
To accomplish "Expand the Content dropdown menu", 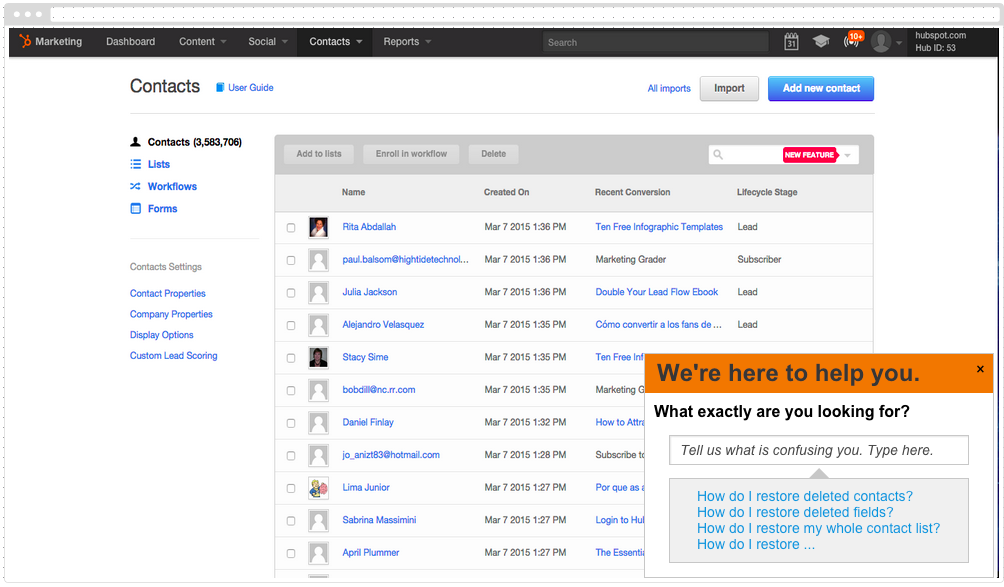I will pyautogui.click(x=202, y=42).
